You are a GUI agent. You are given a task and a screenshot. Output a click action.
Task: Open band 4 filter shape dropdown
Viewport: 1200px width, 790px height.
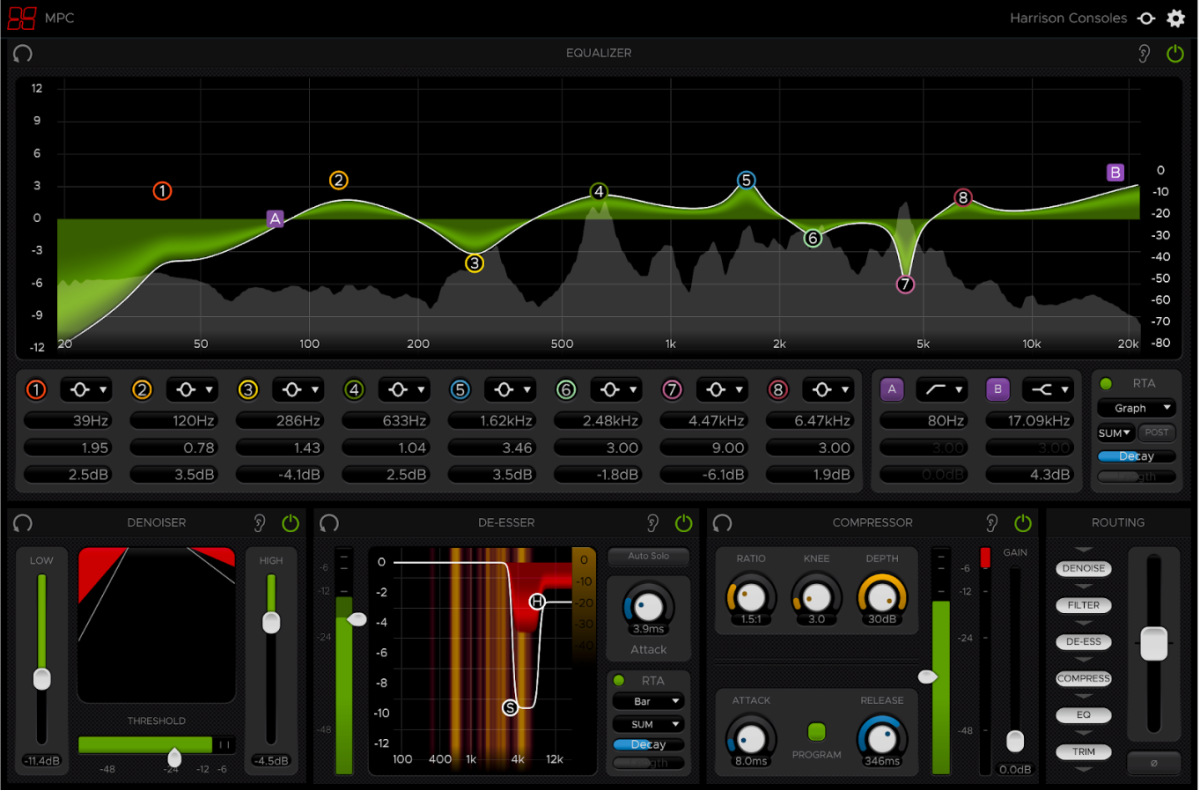coord(404,389)
